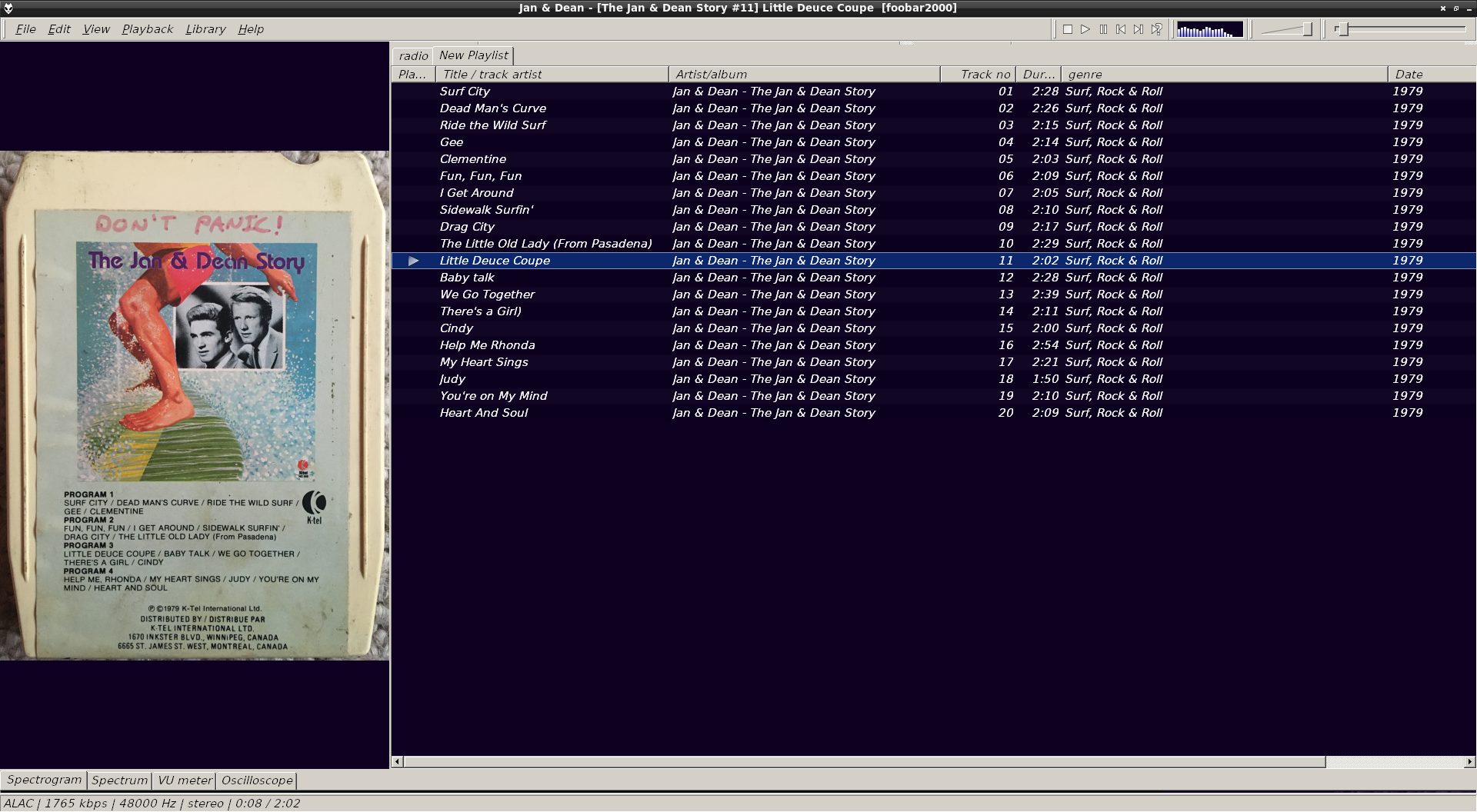Click the album art cover image
Viewport: 1477px width, 812px height.
195,405
